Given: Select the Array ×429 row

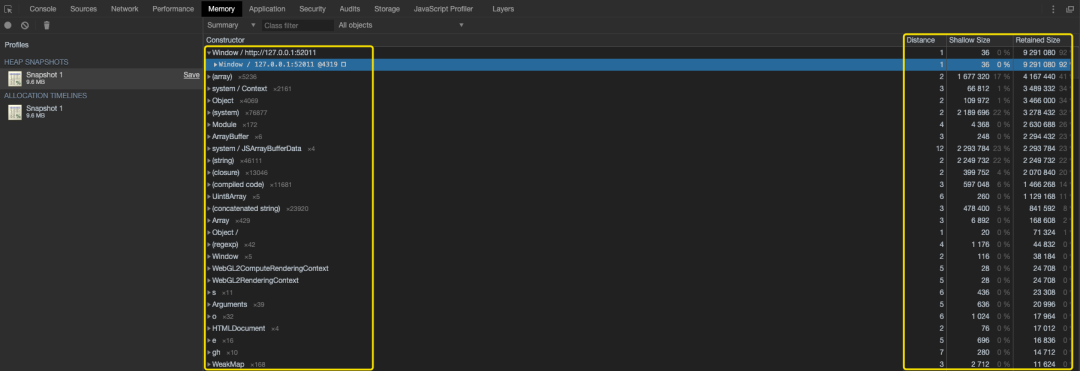Looking at the screenshot, I should tap(639, 221).
